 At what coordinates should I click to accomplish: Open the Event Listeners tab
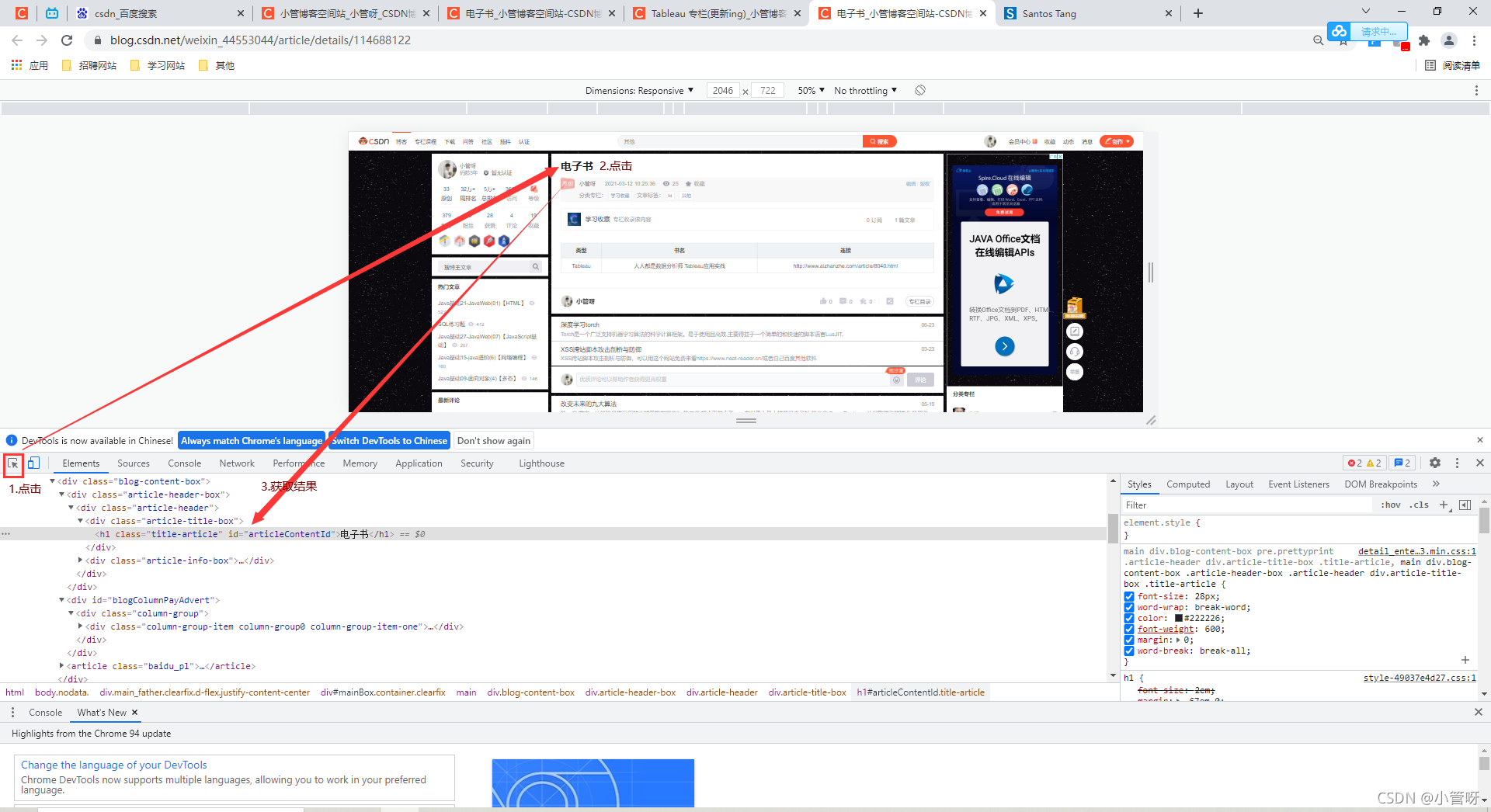(x=1298, y=484)
